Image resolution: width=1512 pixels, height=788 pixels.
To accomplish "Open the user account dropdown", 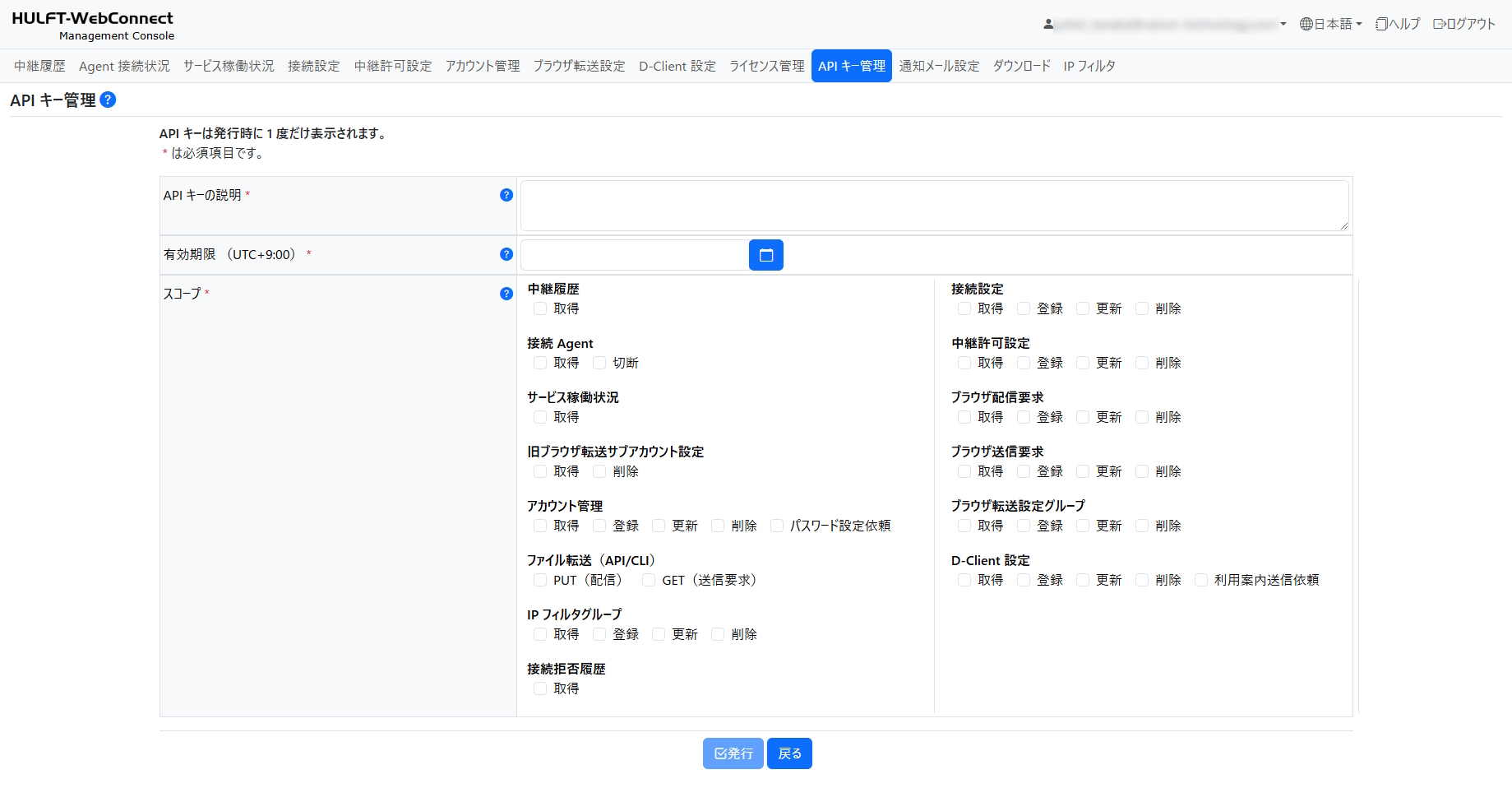I will pyautogui.click(x=1164, y=24).
